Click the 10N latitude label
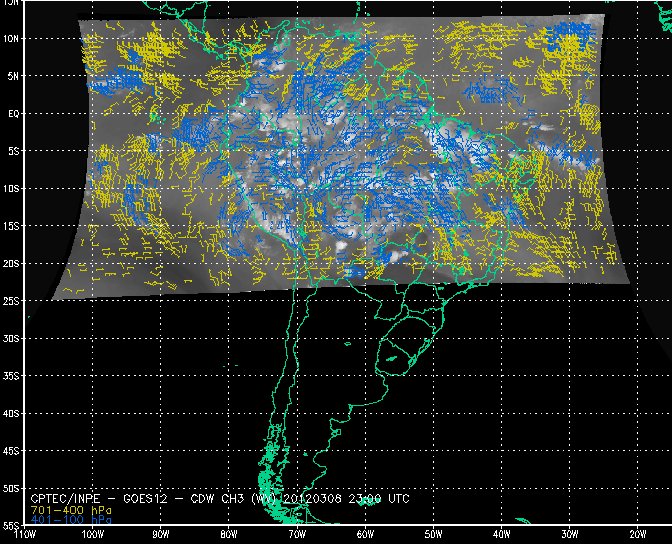The width and height of the screenshot is (672, 544). tap(11, 39)
